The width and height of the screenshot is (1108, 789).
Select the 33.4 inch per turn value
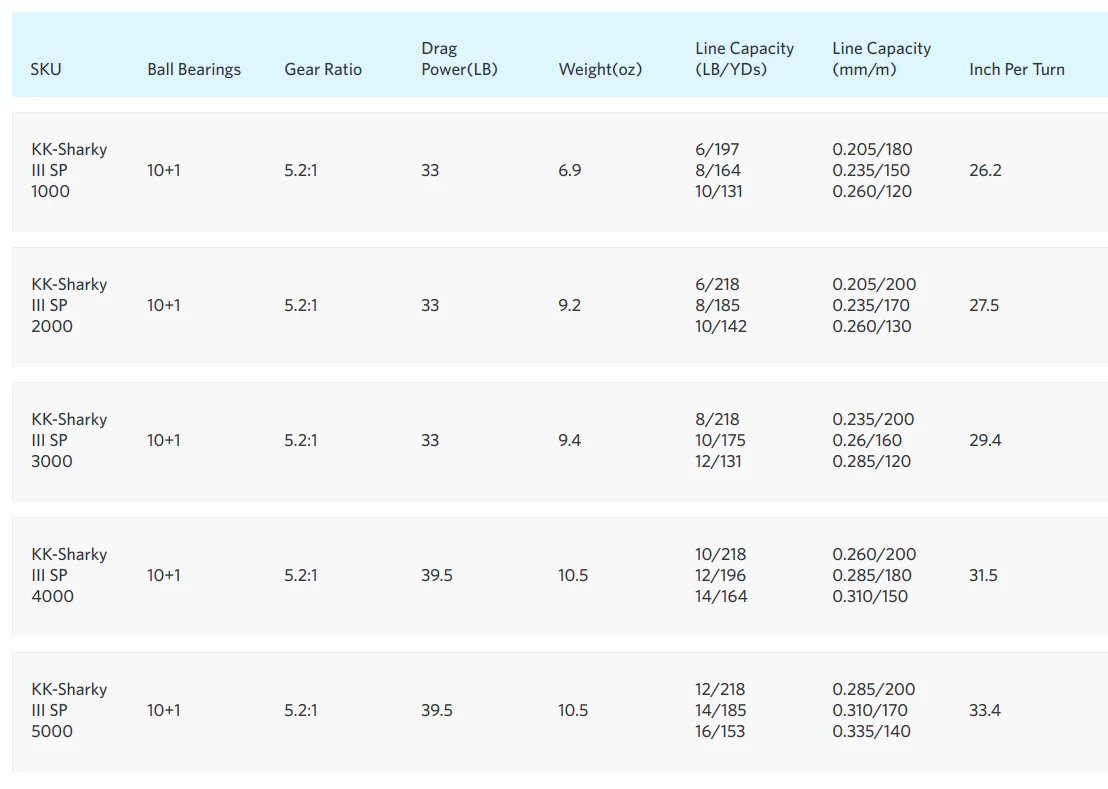pyautogui.click(x=985, y=710)
